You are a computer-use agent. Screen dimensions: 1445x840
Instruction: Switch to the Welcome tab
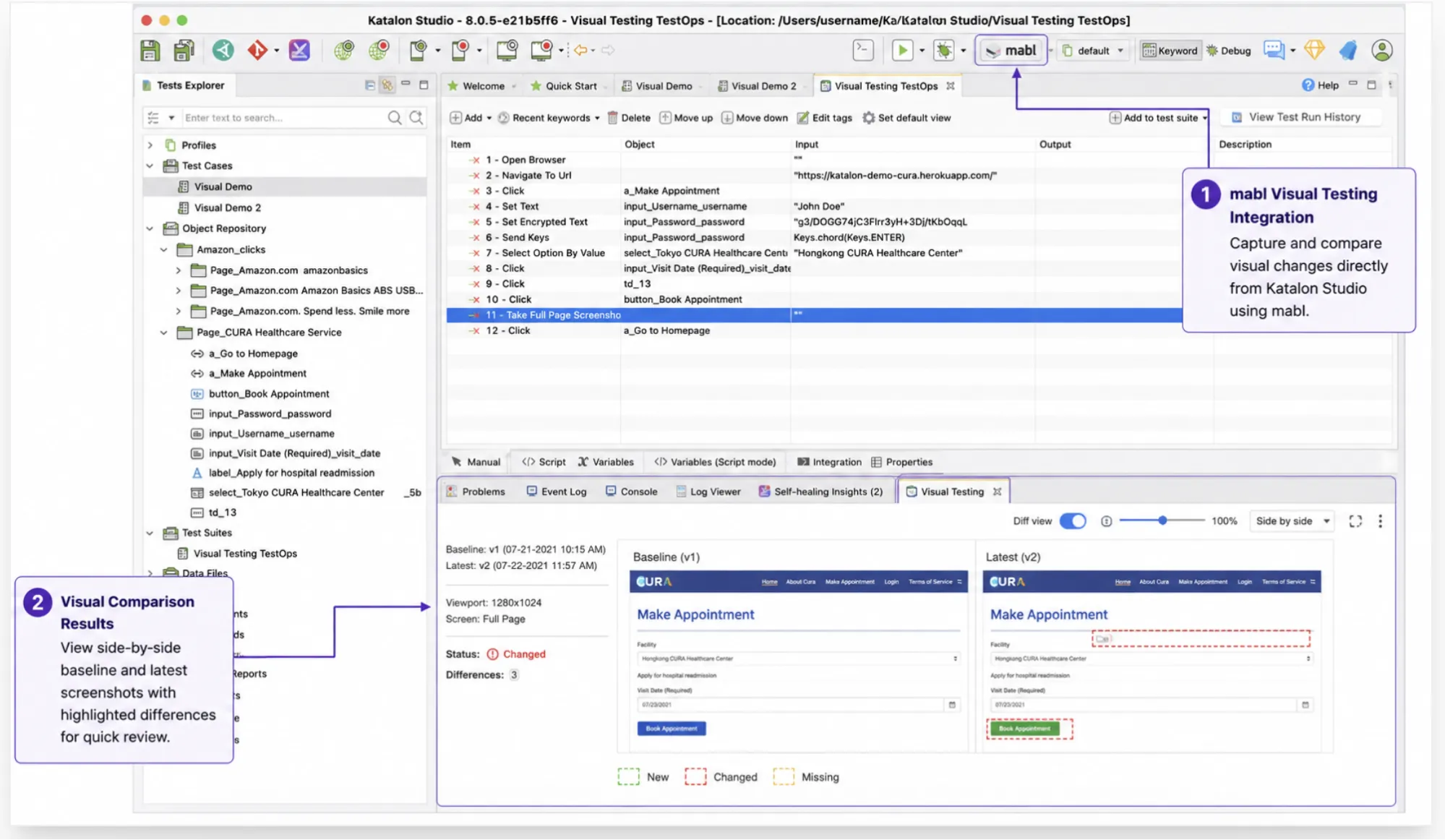click(x=481, y=86)
